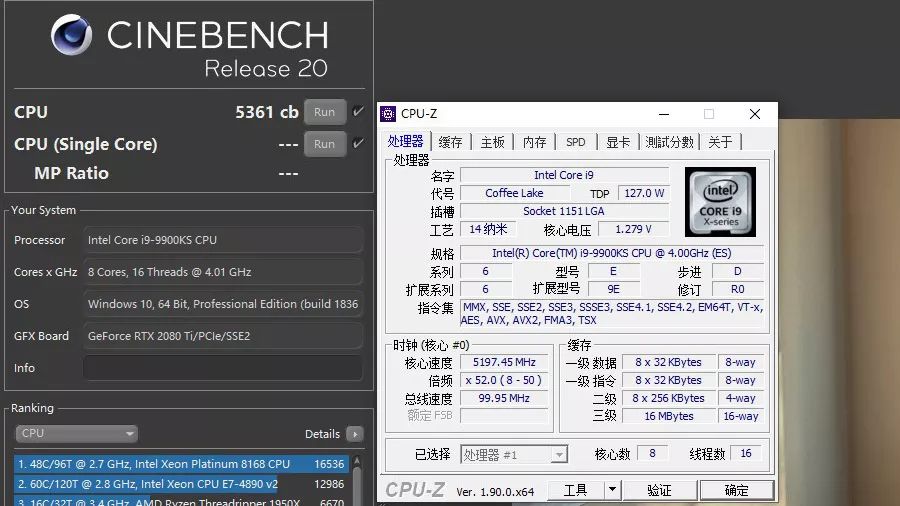This screenshot has width=900, height=506.
Task: Click the Ver. 1.90.0.x64 version label
Action: (x=495, y=492)
